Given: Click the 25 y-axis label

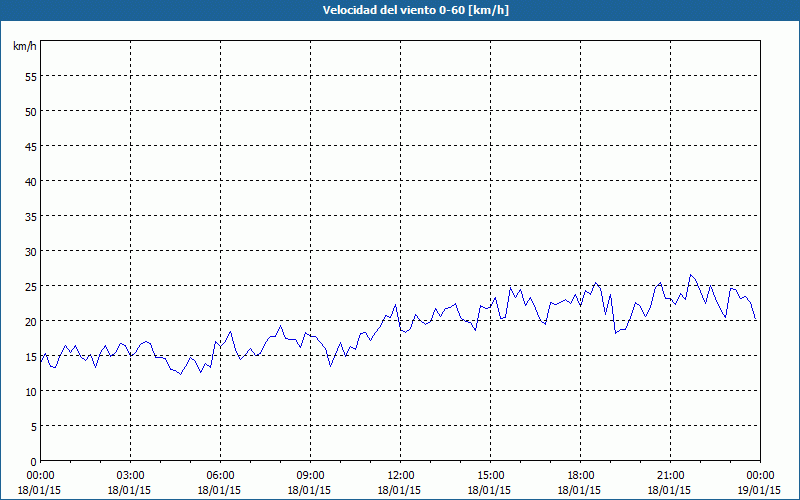Looking at the screenshot, I should point(31,287).
